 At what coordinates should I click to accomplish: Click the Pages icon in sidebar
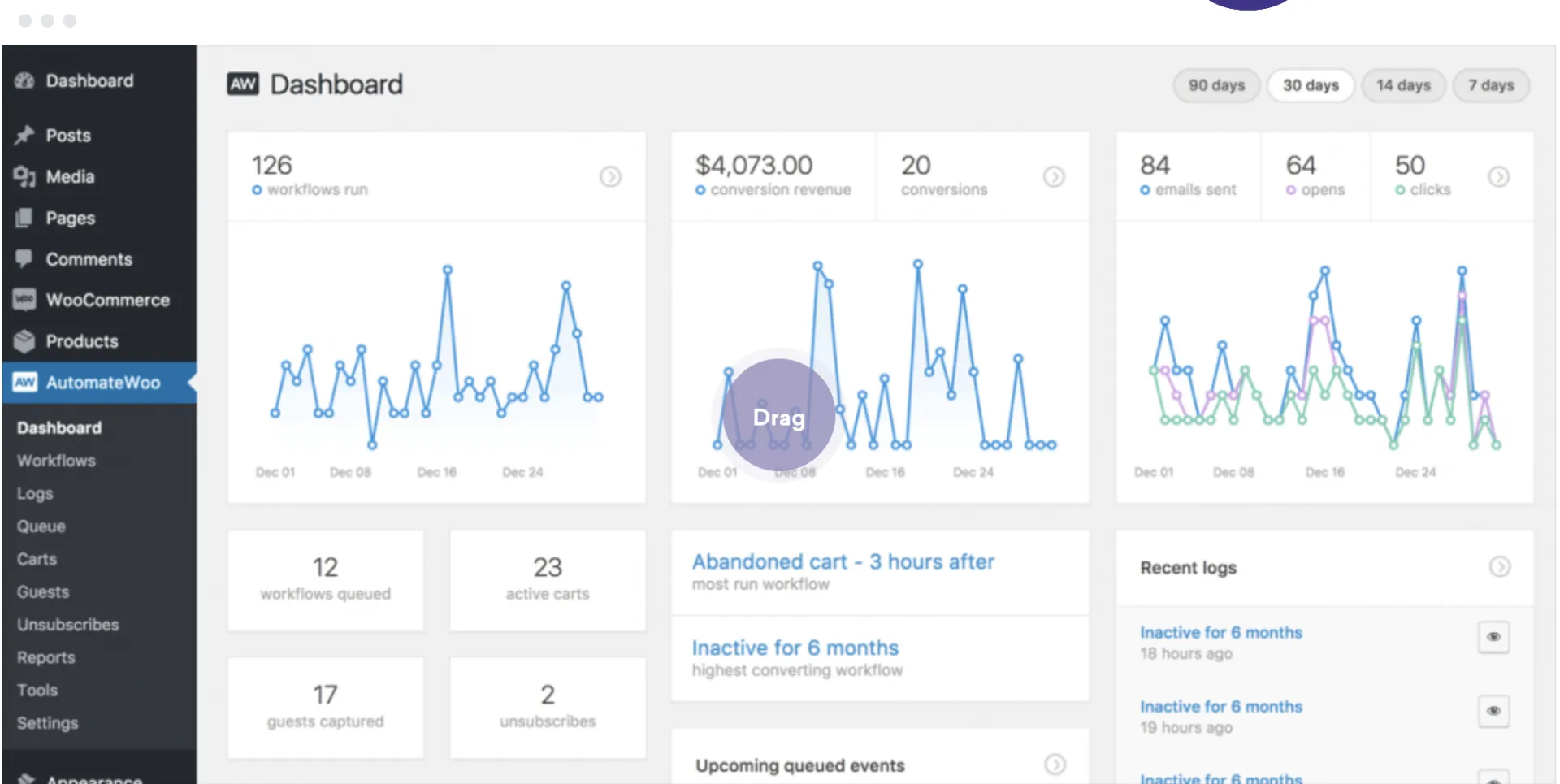click(x=24, y=218)
